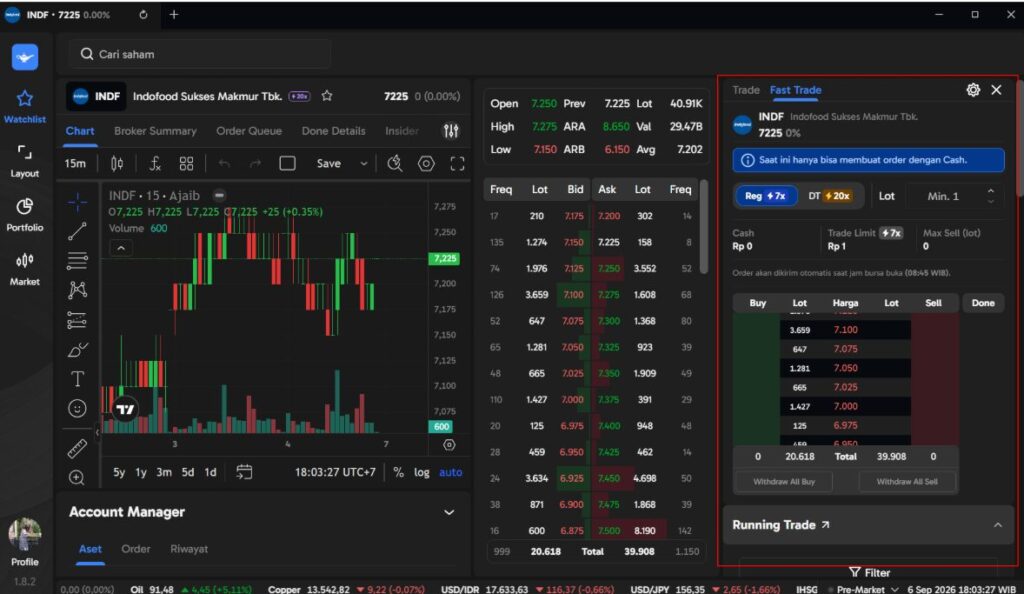Open the 15m interval selector
The image size is (1024, 594).
click(x=75, y=164)
